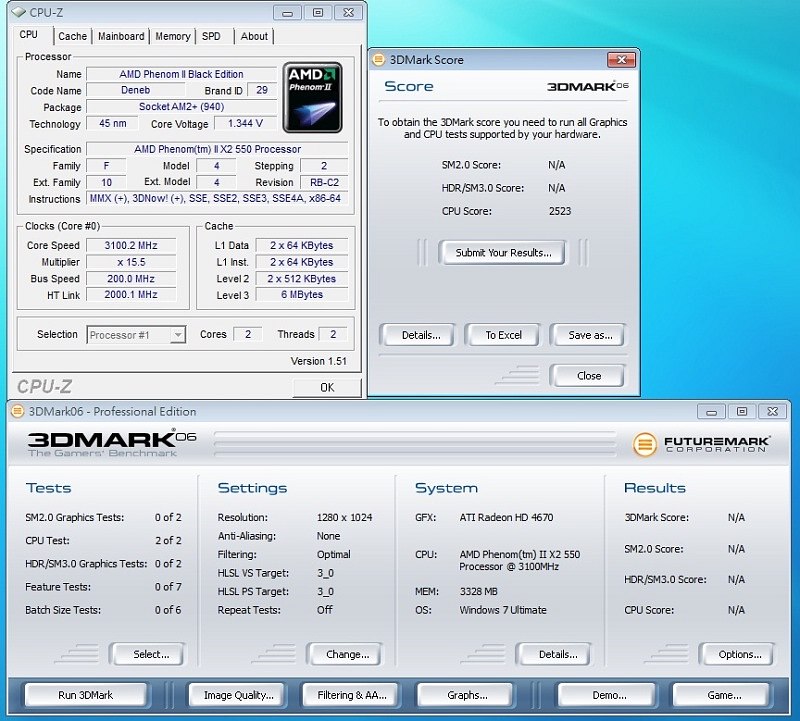800x721 pixels.
Task: Click the Instructions field listing MMX, SSE
Action: pyautogui.click(x=217, y=198)
